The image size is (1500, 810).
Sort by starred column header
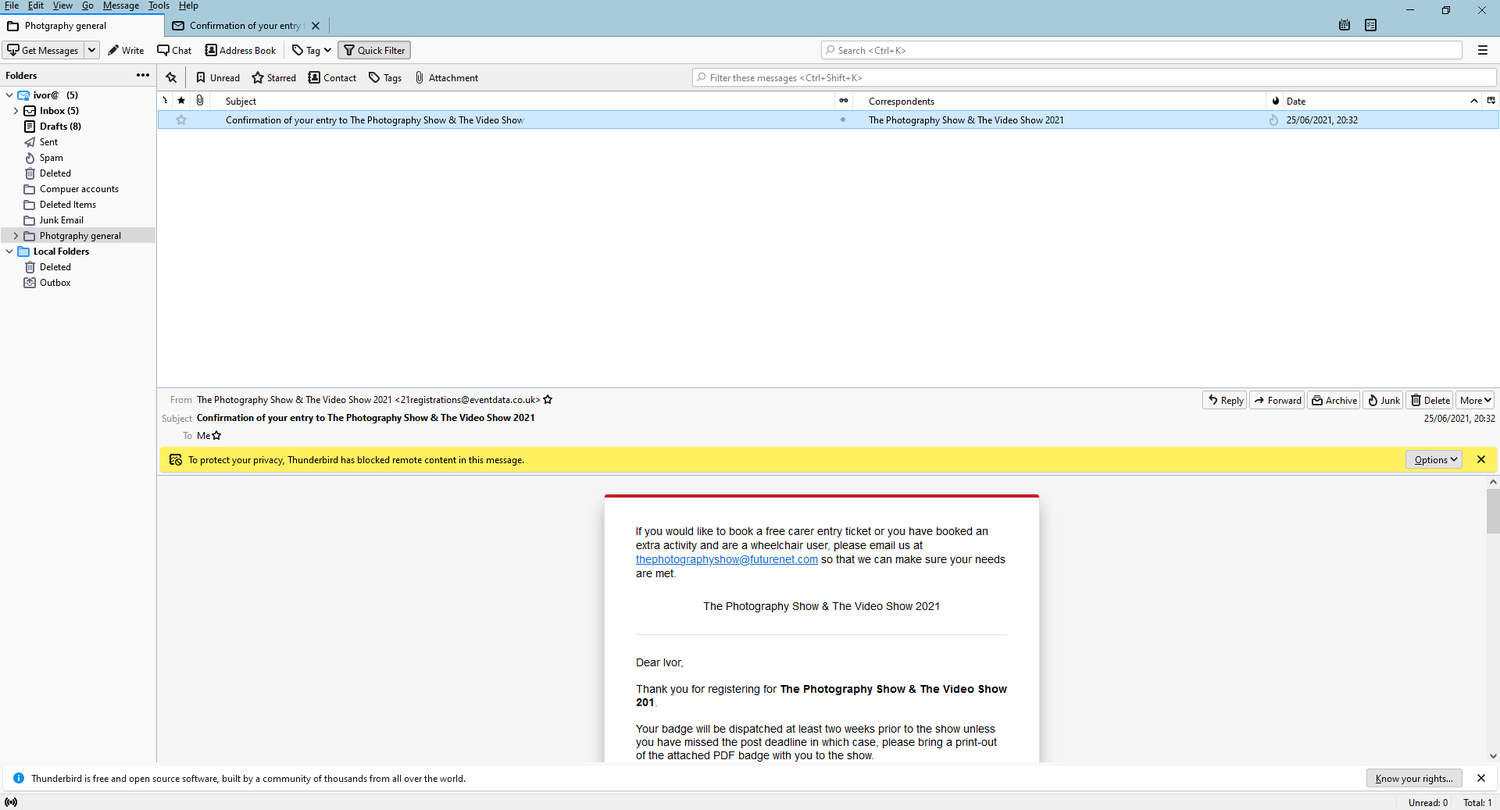click(x=181, y=101)
